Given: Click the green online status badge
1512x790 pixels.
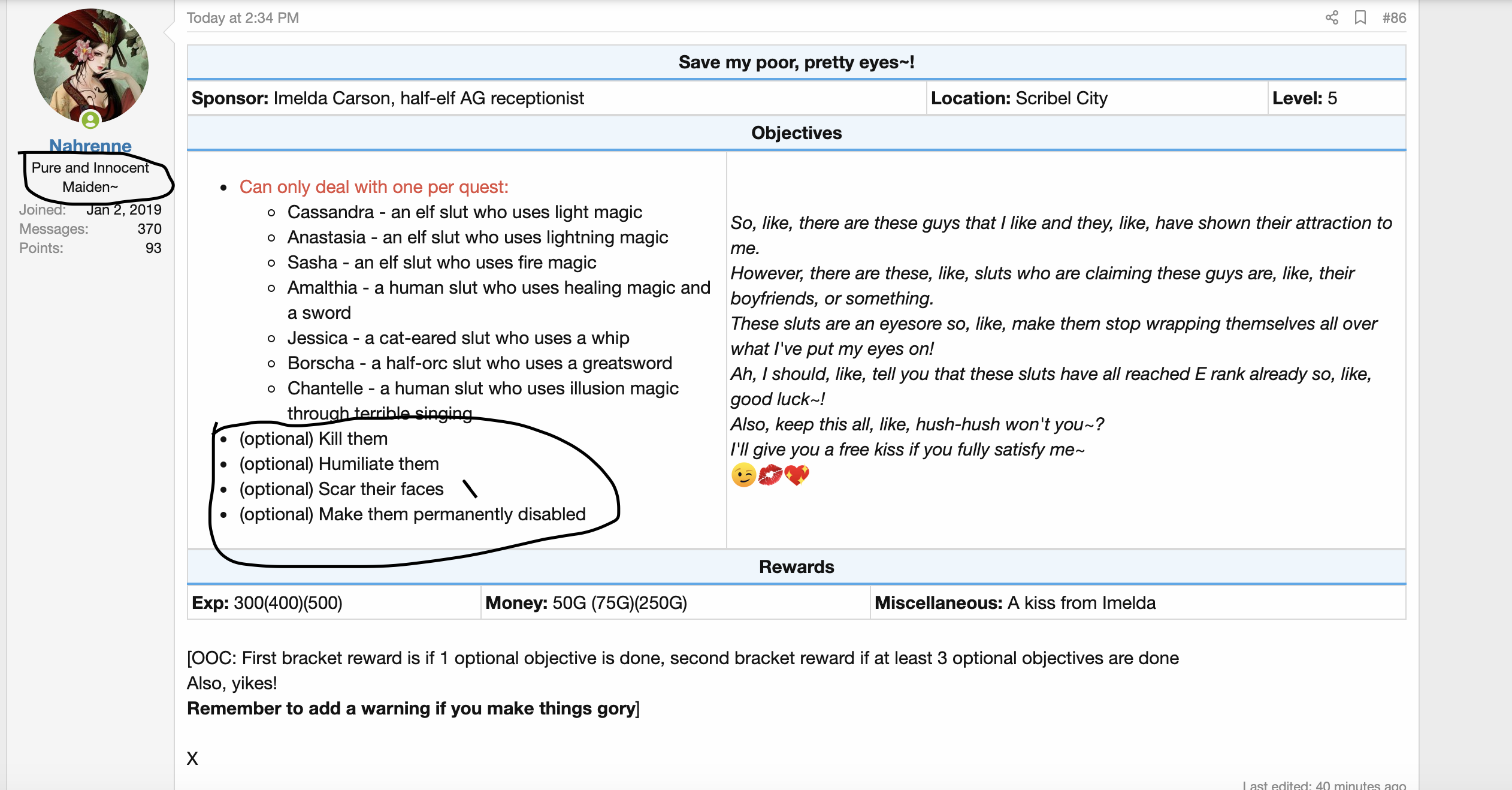Looking at the screenshot, I should tap(90, 120).
